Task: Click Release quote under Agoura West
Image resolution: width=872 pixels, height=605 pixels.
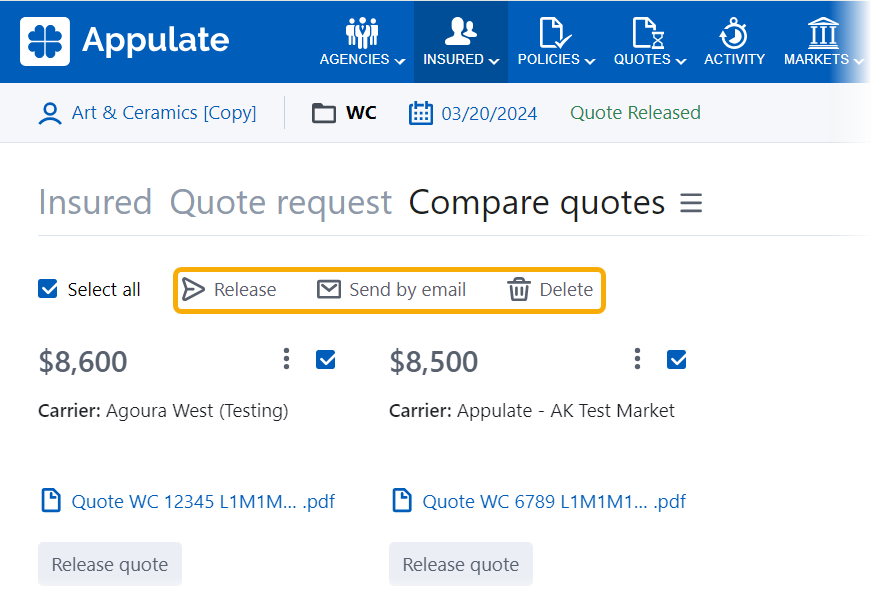Action: (x=110, y=564)
